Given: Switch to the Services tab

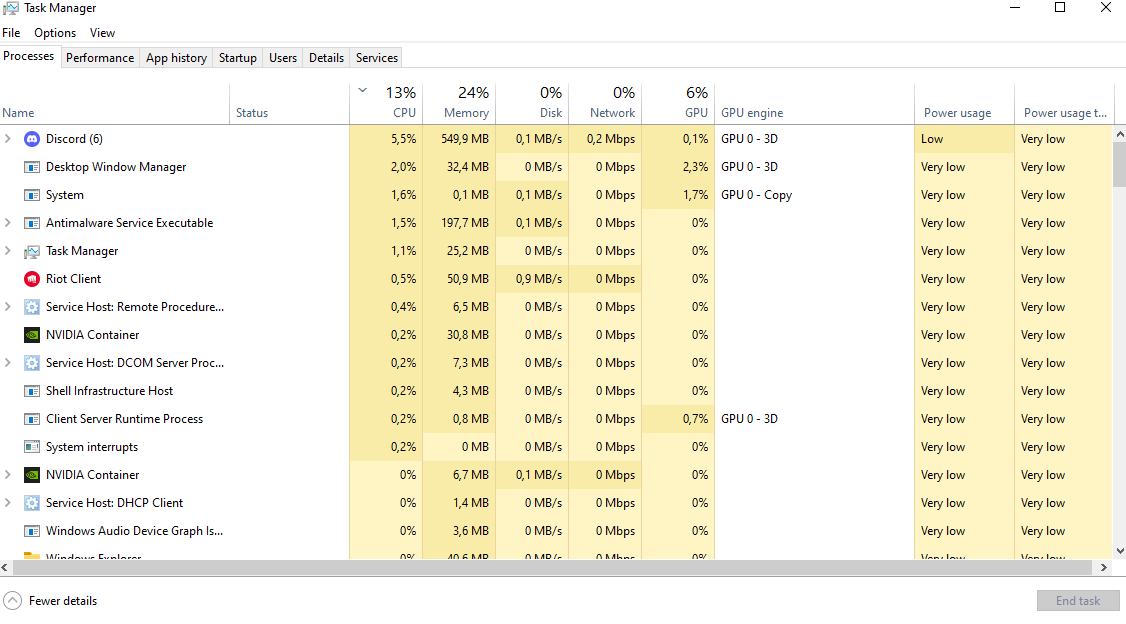Looking at the screenshot, I should point(377,57).
